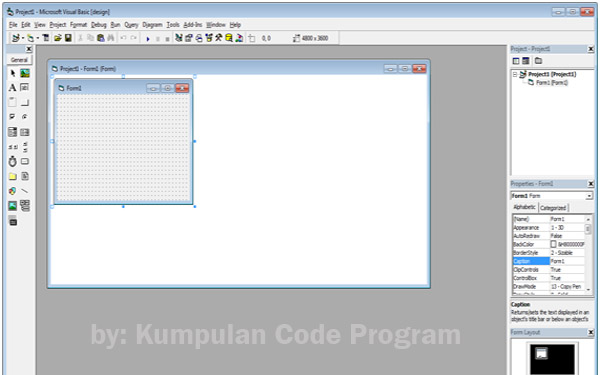This screenshot has height=375, width=600.
Task: Click the form thumbnail in Form Layout
Action: point(541,353)
